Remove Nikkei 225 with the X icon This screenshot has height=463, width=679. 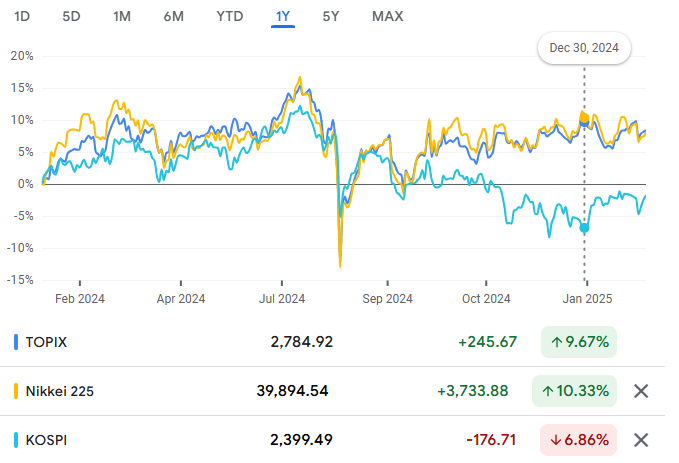[642, 391]
